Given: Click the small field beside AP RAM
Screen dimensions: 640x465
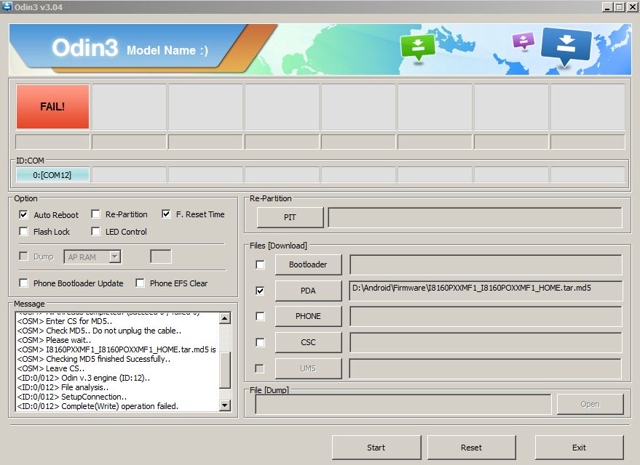Looking at the screenshot, I should point(161,257).
